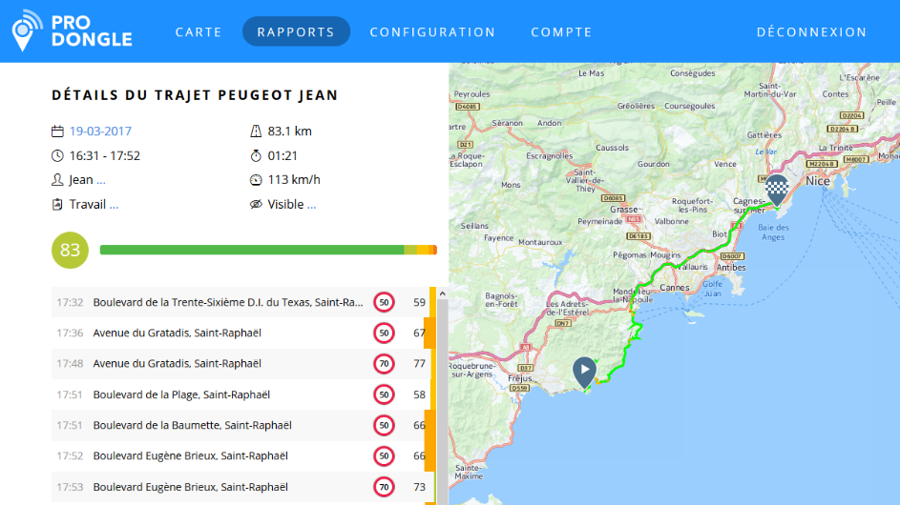Click the green trip score bar

pyautogui.click(x=252, y=250)
